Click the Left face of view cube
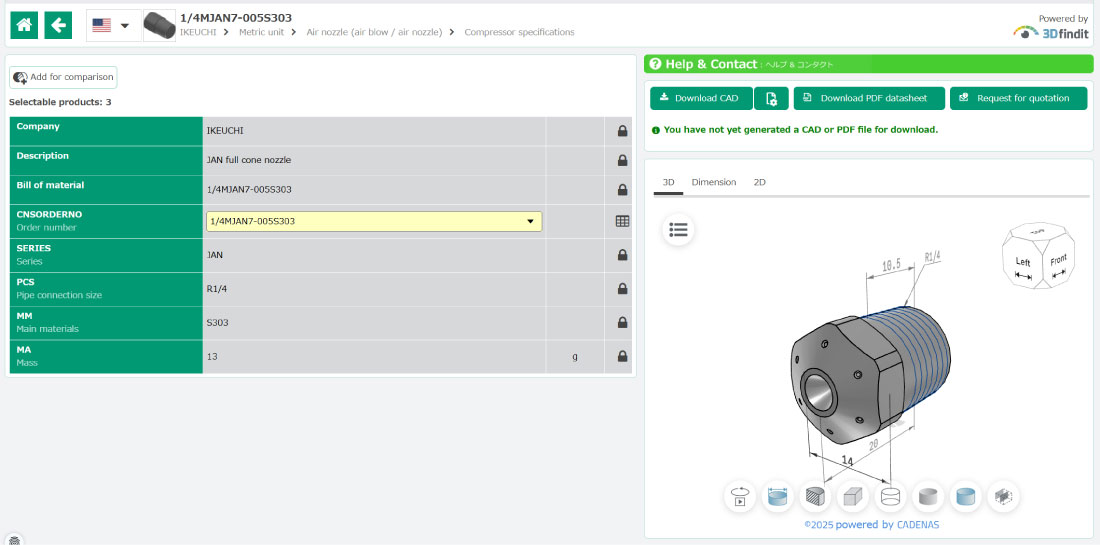 click(x=1023, y=264)
